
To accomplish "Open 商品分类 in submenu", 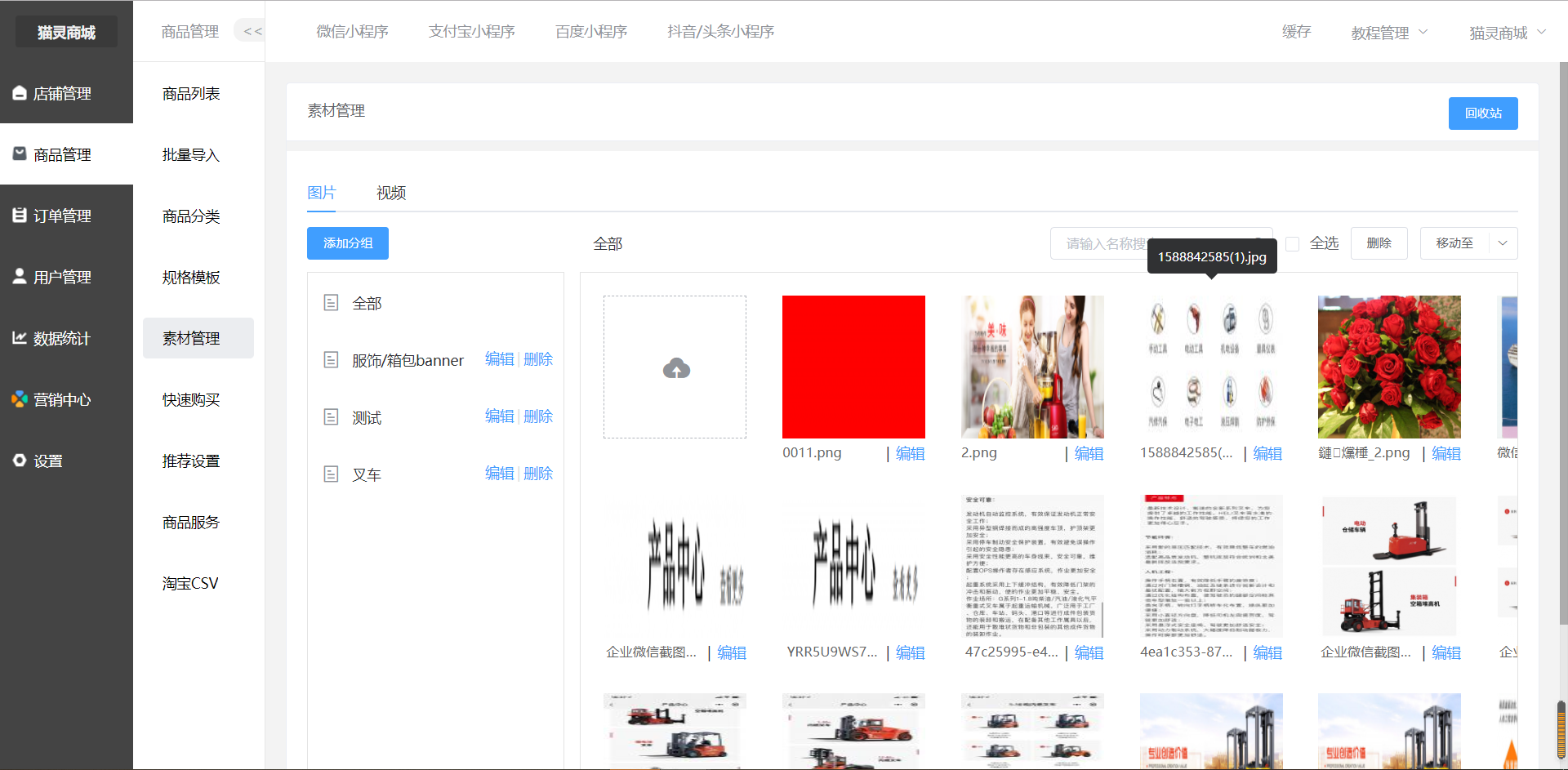I will coord(191,216).
